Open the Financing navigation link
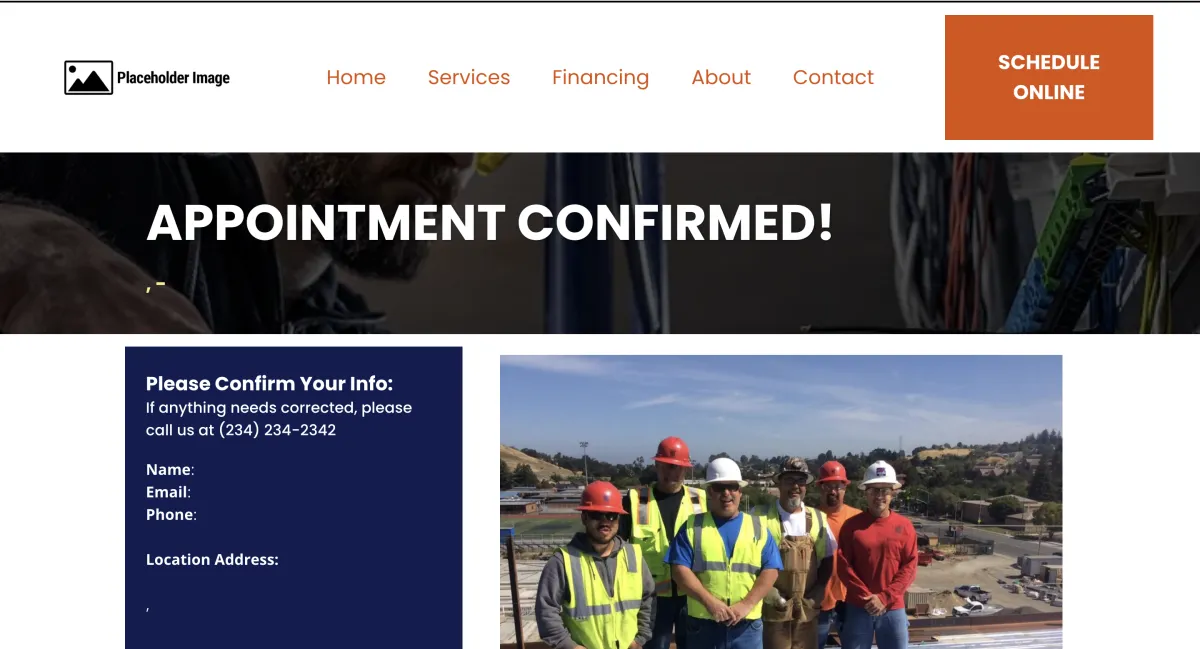The height and width of the screenshot is (649, 1200). (x=600, y=78)
